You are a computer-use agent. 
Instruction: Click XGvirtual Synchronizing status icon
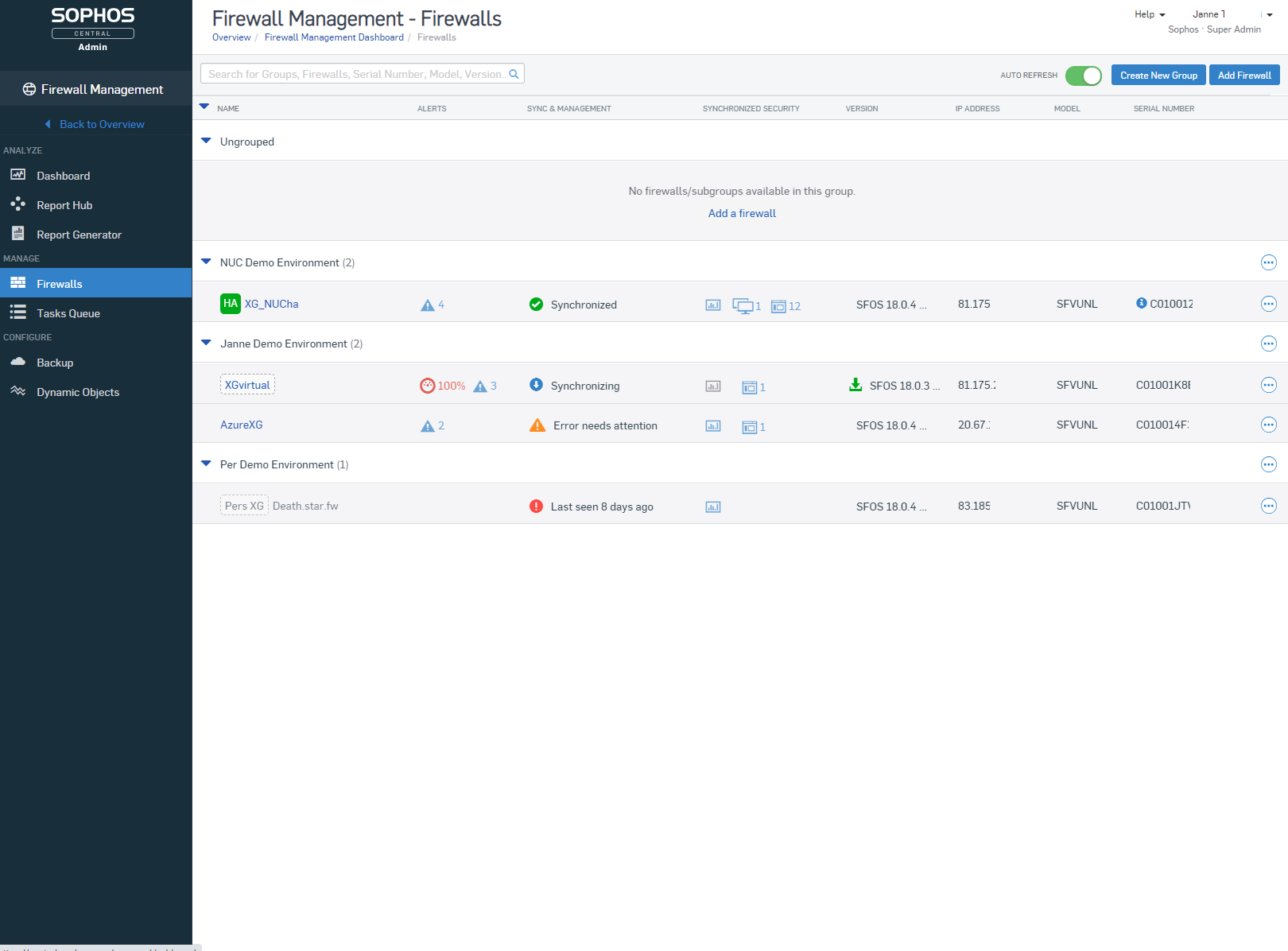pyautogui.click(x=536, y=385)
